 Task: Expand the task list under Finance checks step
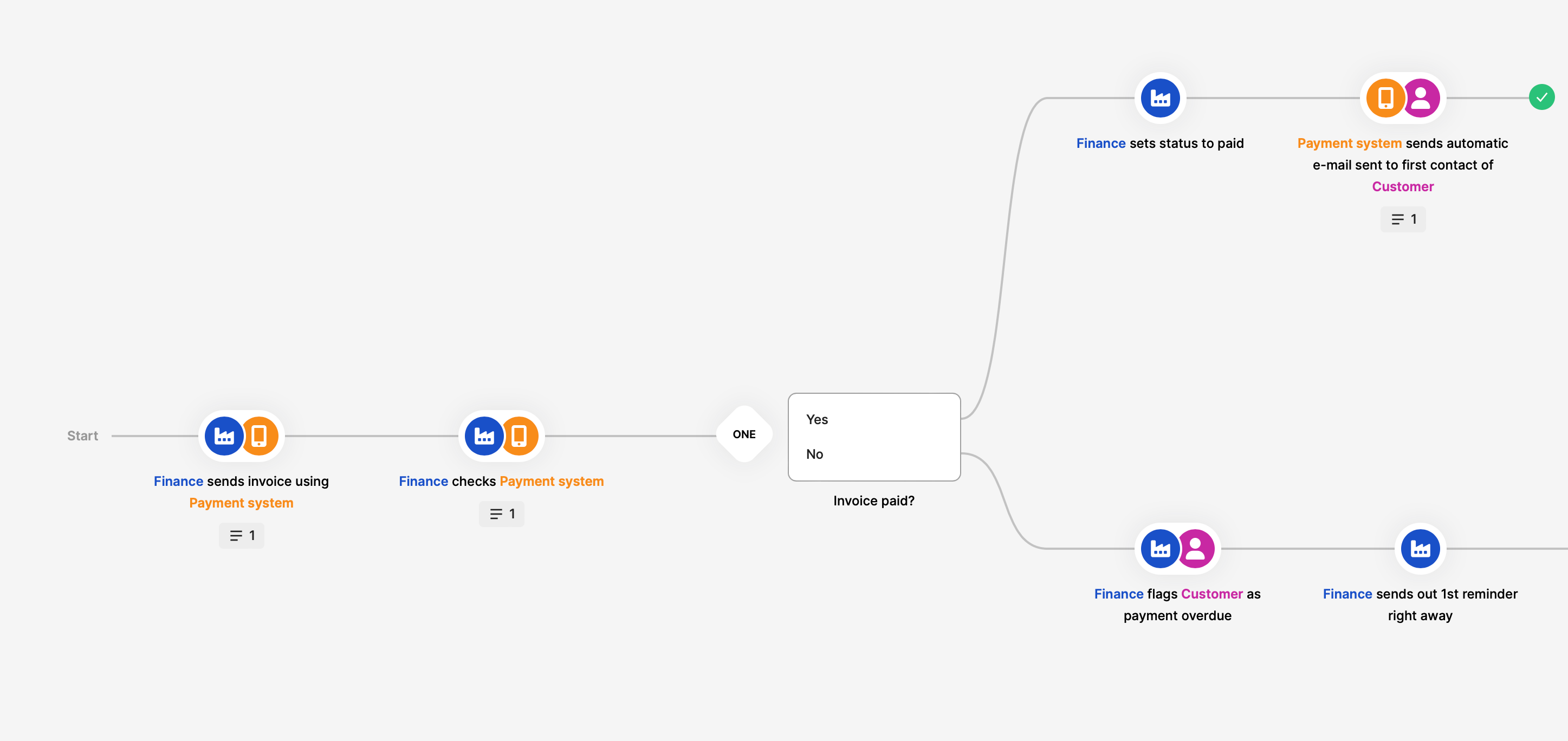[x=502, y=513]
